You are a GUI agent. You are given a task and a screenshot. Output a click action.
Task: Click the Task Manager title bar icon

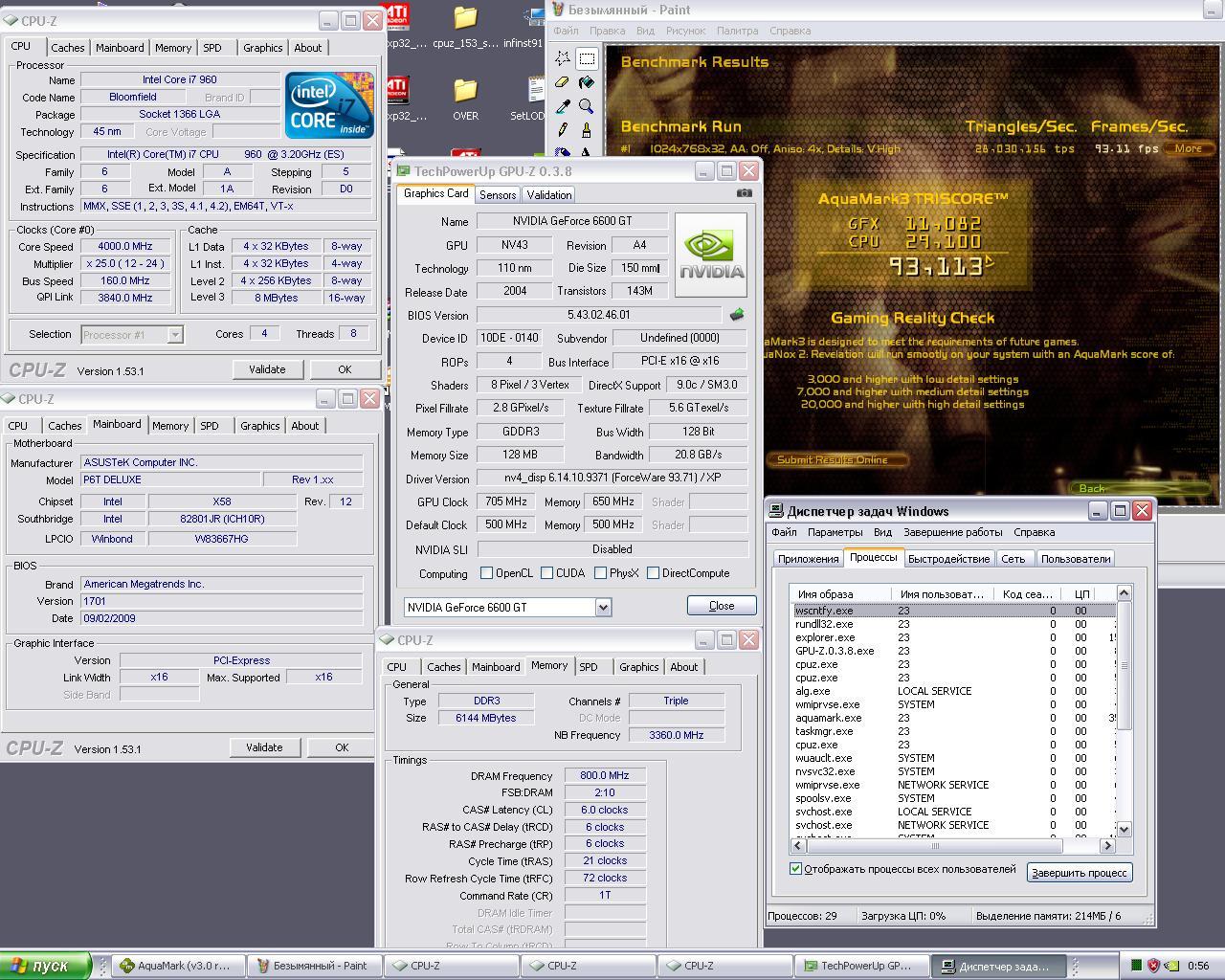[776, 511]
